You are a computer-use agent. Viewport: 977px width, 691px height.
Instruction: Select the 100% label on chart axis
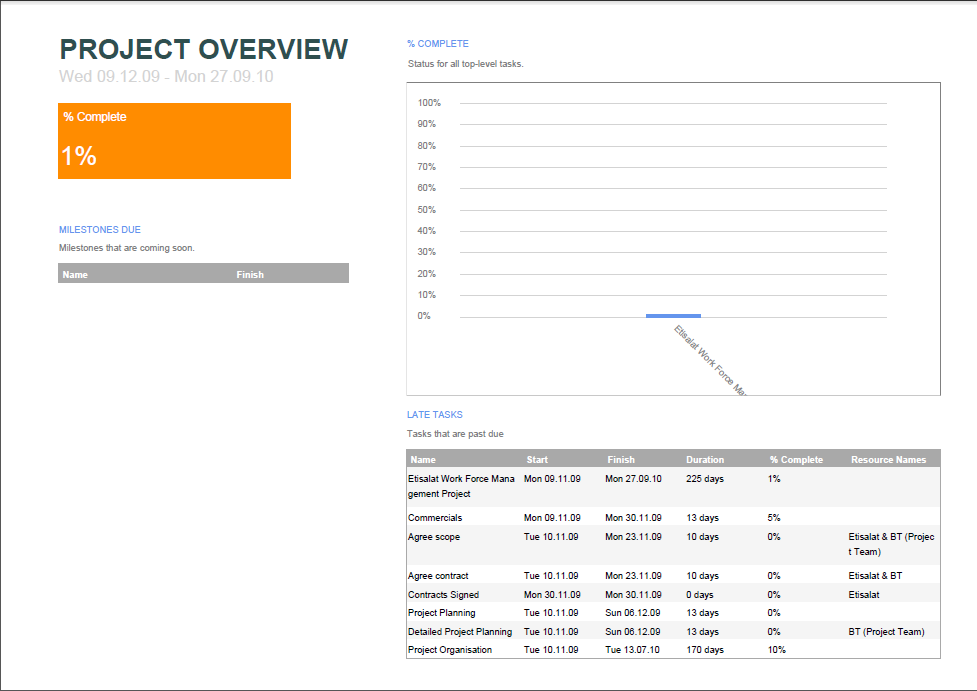[x=429, y=103]
